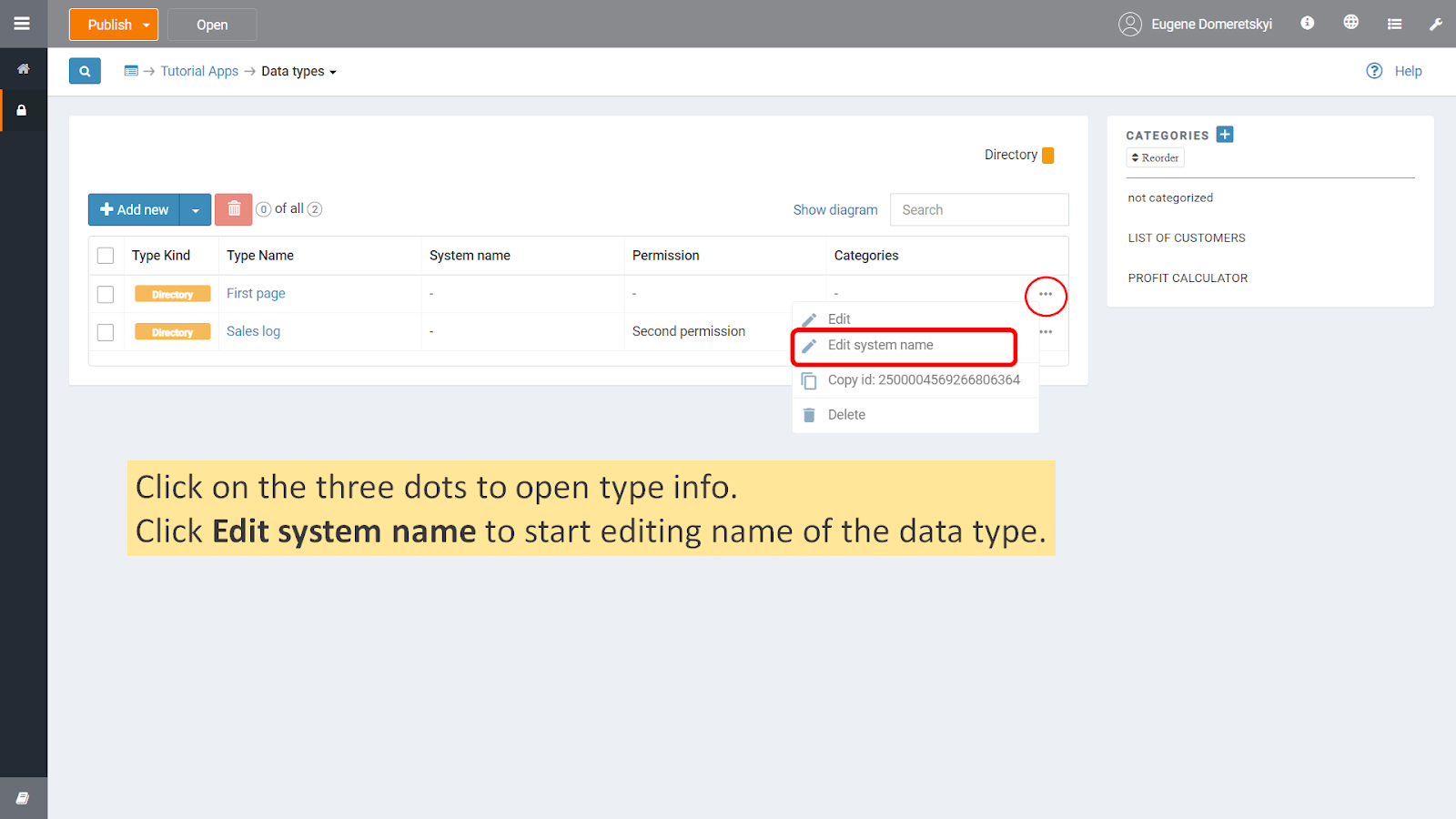Open the Add new dropdown arrow

click(x=196, y=210)
